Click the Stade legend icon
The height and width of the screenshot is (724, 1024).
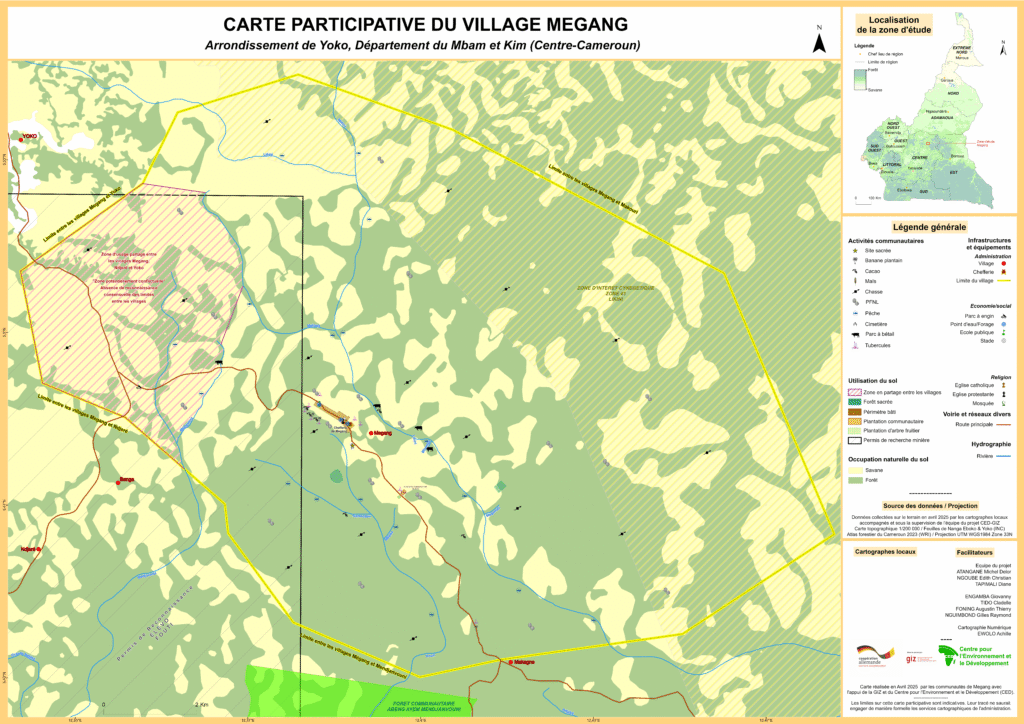1004,340
